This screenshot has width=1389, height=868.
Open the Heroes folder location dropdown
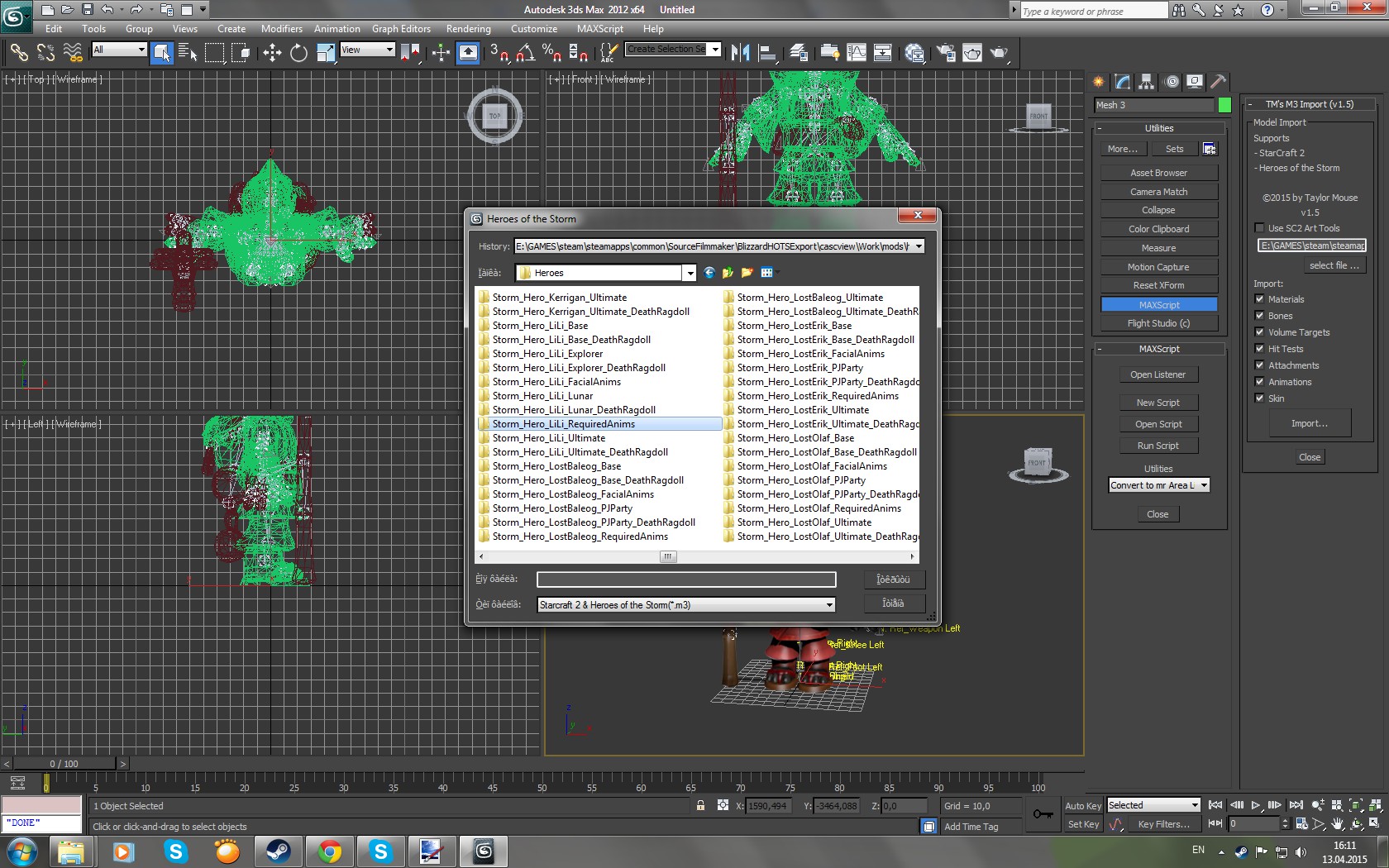click(689, 273)
